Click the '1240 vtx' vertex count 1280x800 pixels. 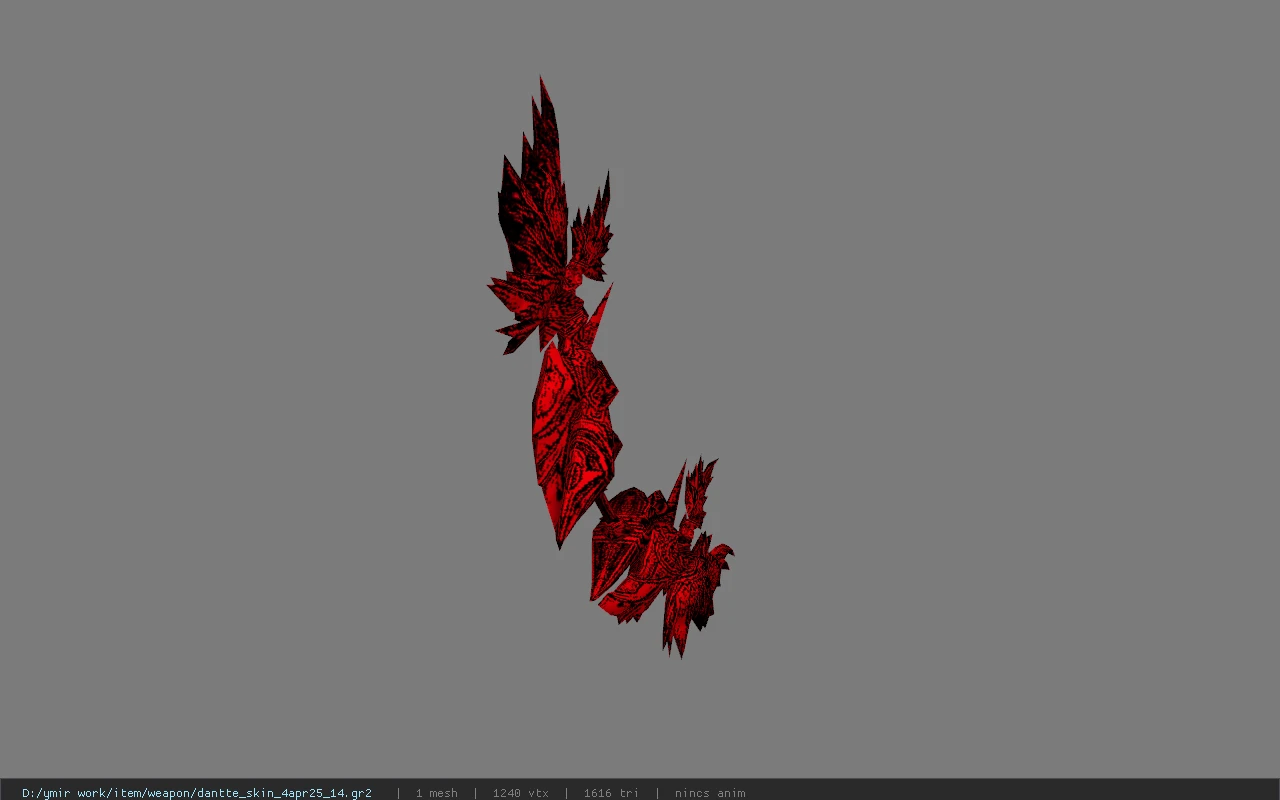520,793
